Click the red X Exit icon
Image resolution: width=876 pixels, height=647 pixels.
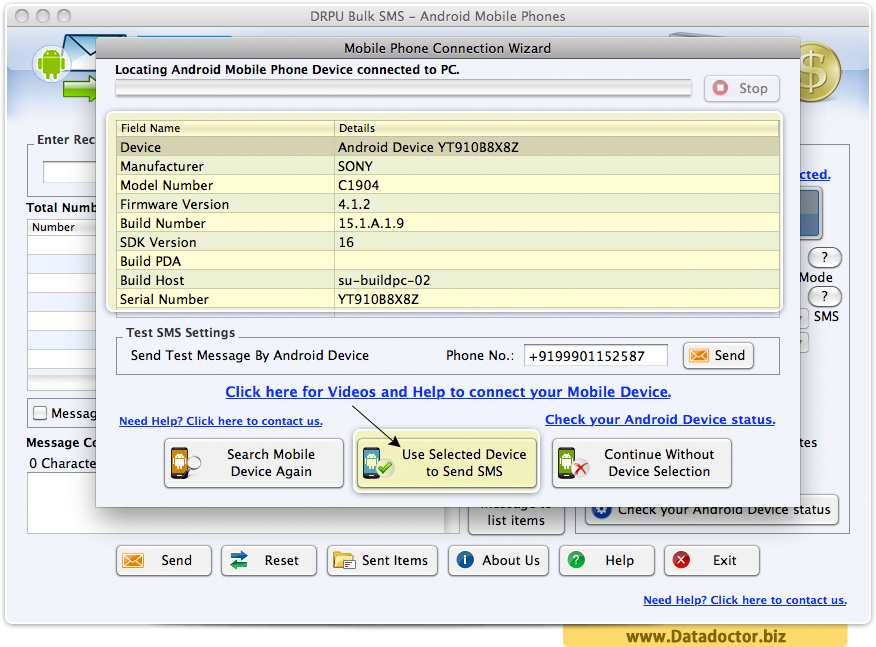tap(681, 560)
